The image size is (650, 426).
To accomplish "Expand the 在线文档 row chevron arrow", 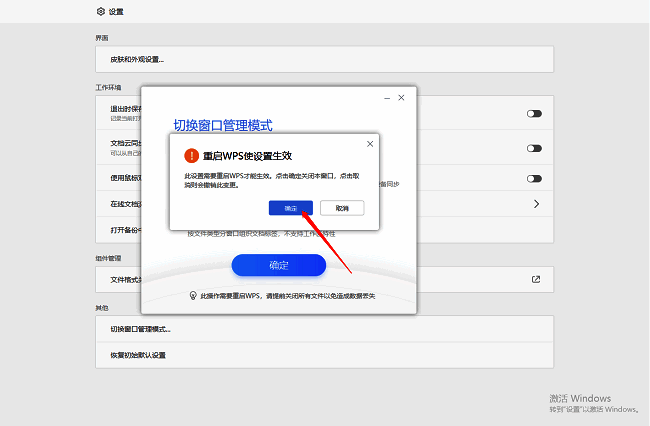I will [536, 204].
